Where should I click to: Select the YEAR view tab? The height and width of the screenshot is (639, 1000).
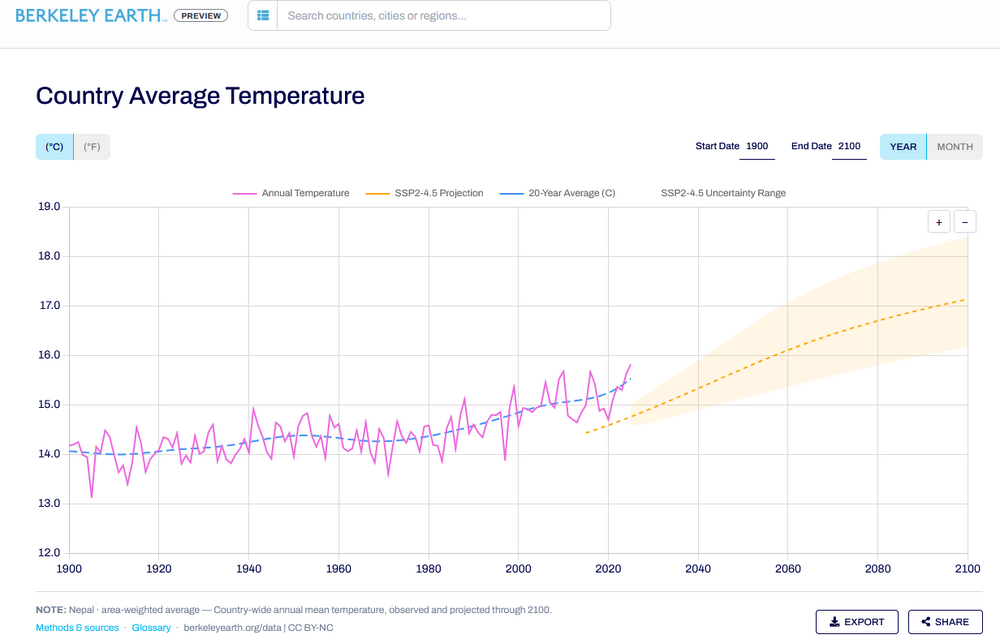(x=903, y=147)
